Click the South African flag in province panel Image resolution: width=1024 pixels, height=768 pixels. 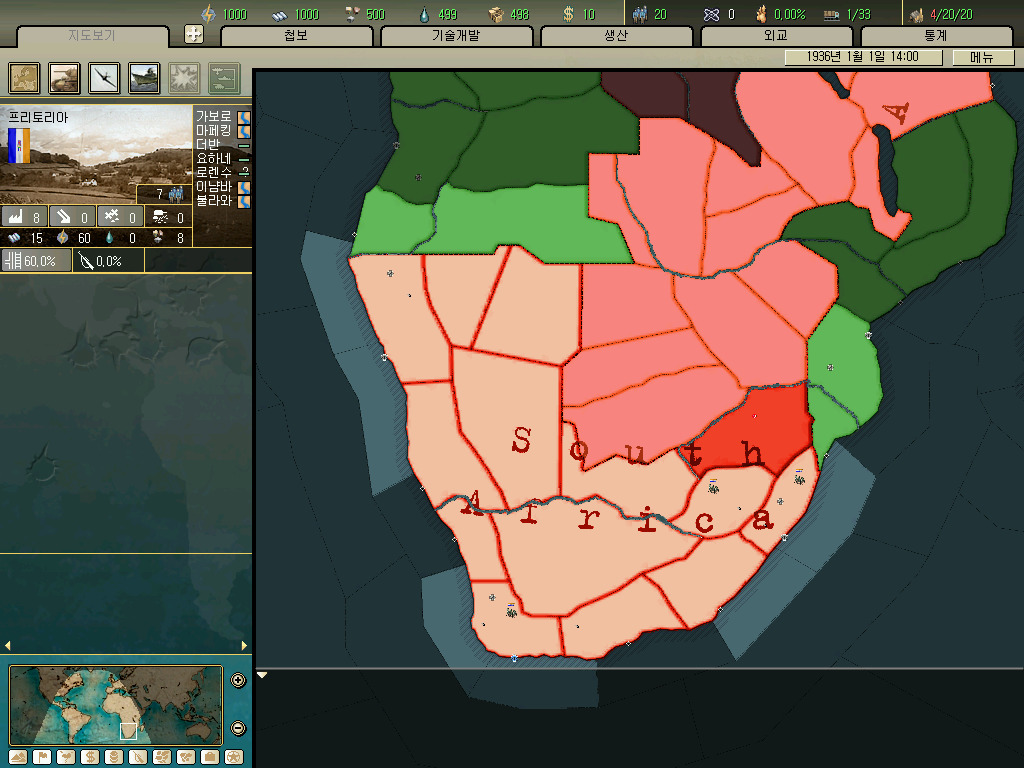(x=19, y=146)
